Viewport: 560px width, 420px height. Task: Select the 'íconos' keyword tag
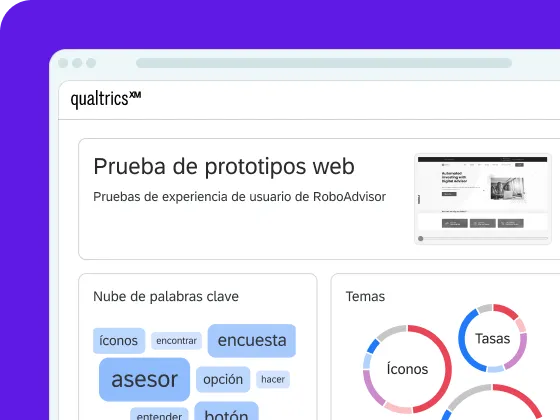coord(119,341)
